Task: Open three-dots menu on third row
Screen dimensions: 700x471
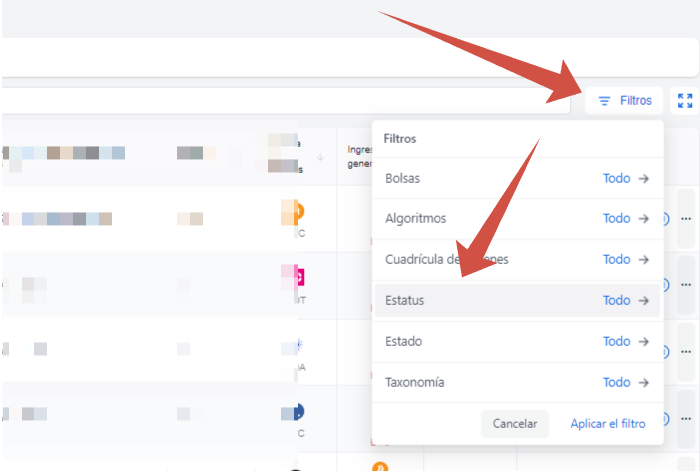Action: pos(686,352)
